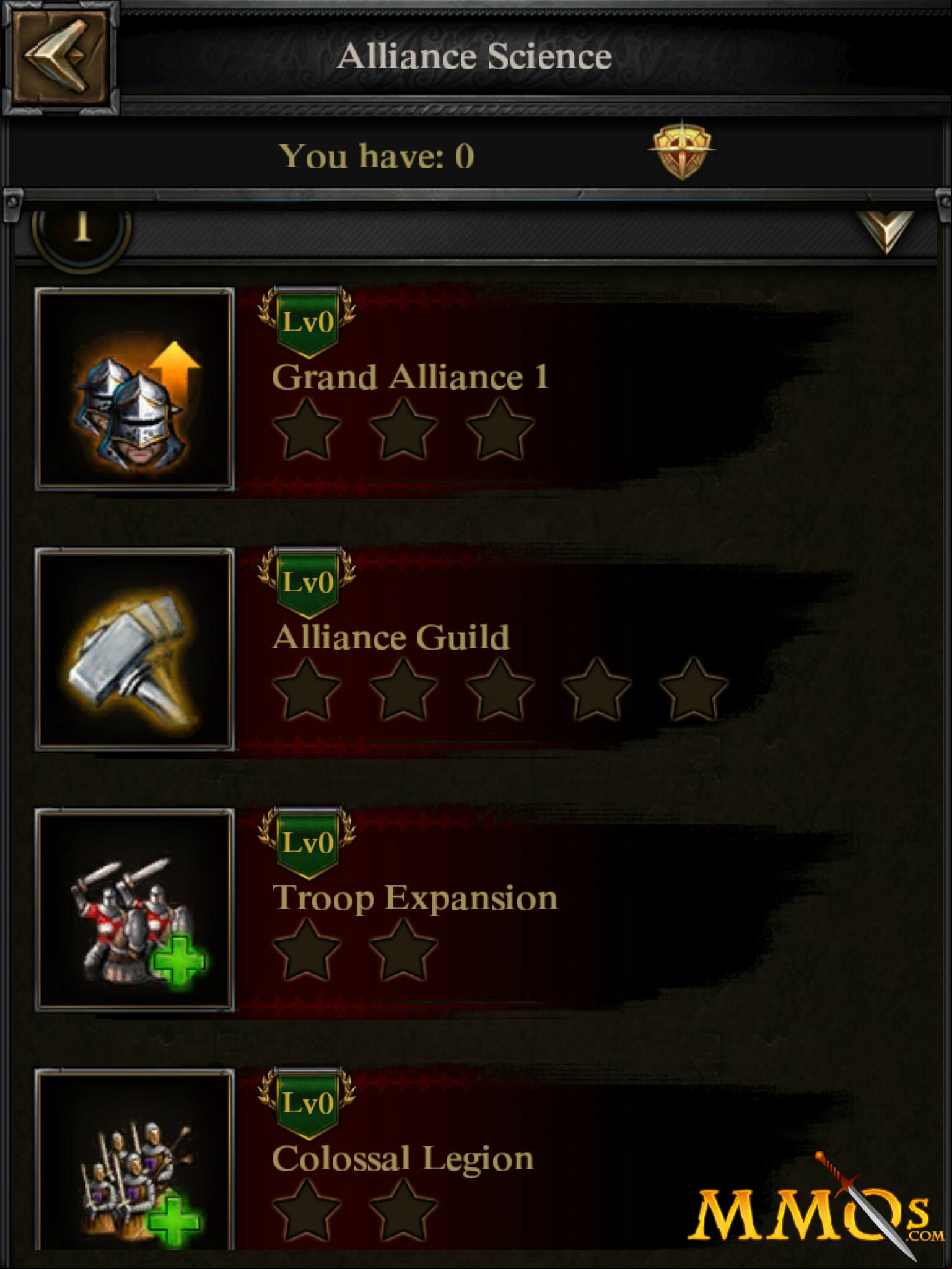Tap the You have: 0 points label
The height and width of the screenshot is (1269, 952).
pyautogui.click(x=377, y=155)
